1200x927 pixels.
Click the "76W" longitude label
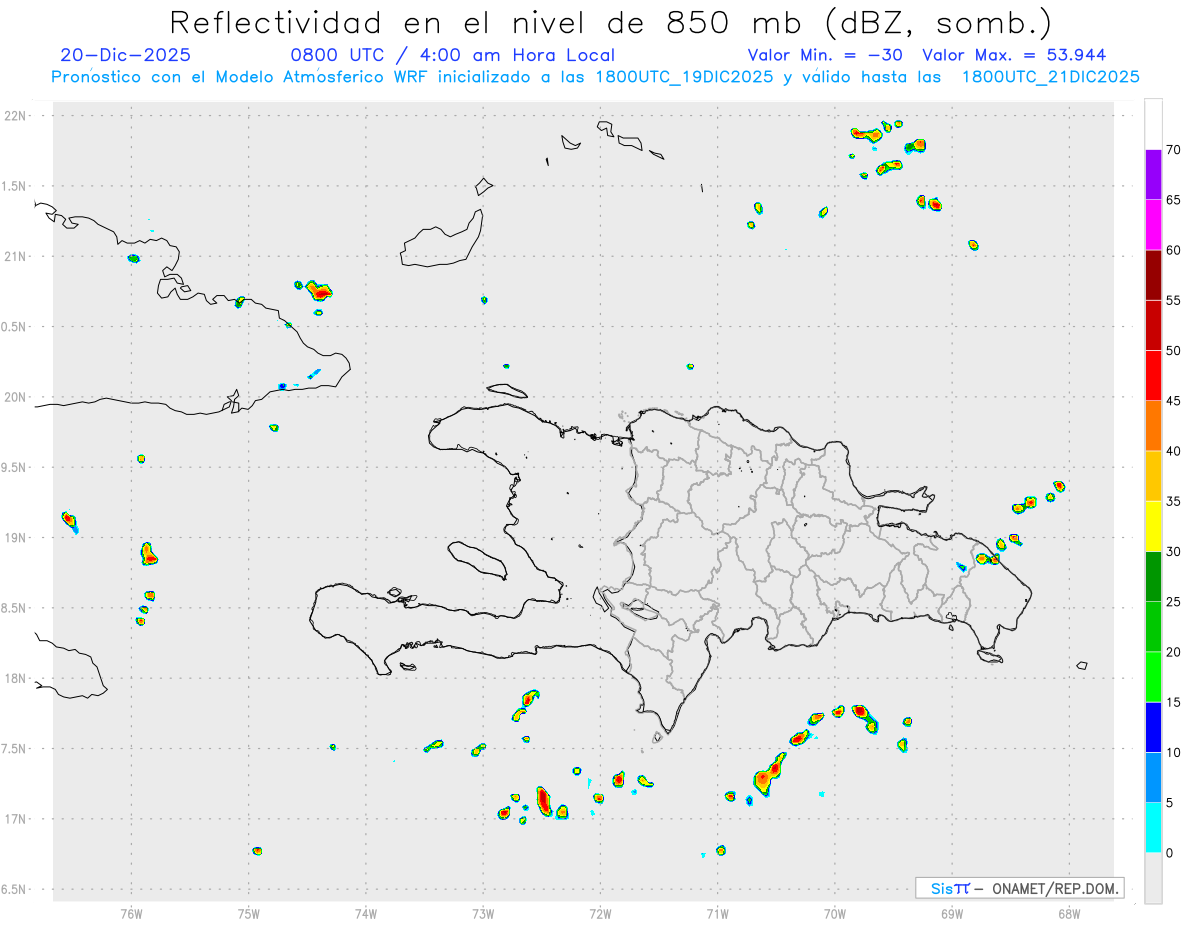(x=131, y=913)
